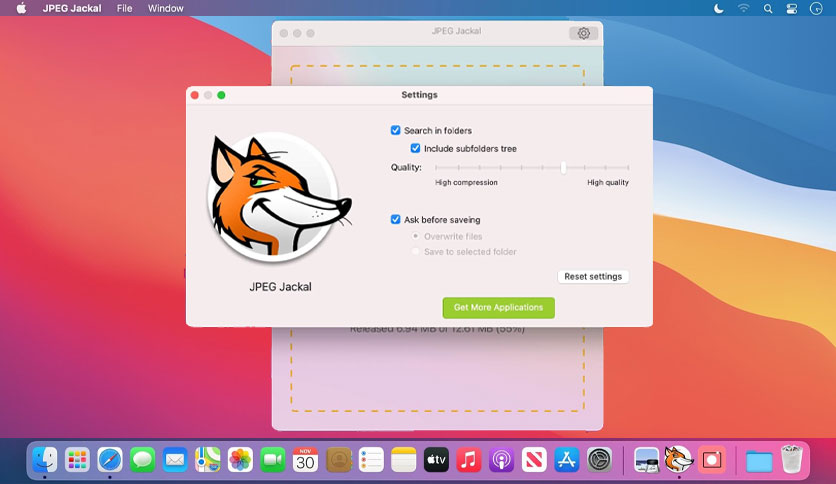This screenshot has width=836, height=484.
Task: Open Contacts app in the dock
Action: [x=338, y=459]
